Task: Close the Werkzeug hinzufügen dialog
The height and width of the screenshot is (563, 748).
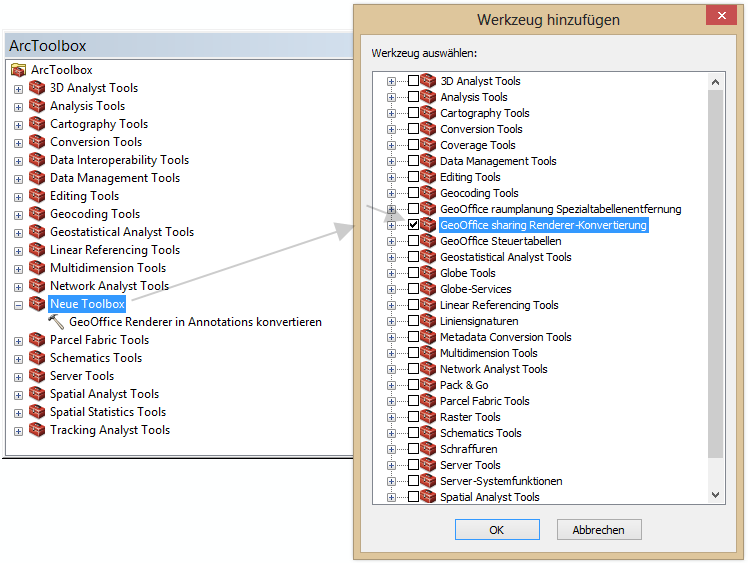Action: pos(721,15)
